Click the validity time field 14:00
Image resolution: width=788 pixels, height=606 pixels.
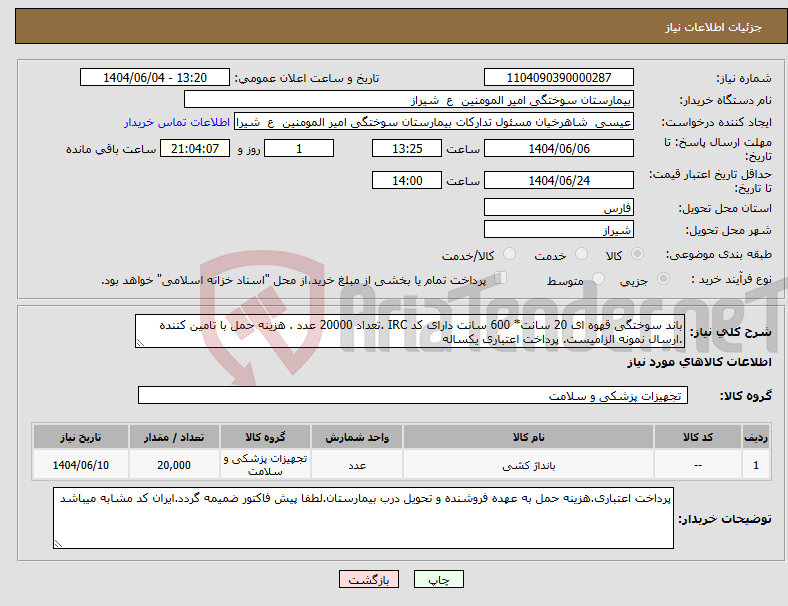(x=407, y=180)
